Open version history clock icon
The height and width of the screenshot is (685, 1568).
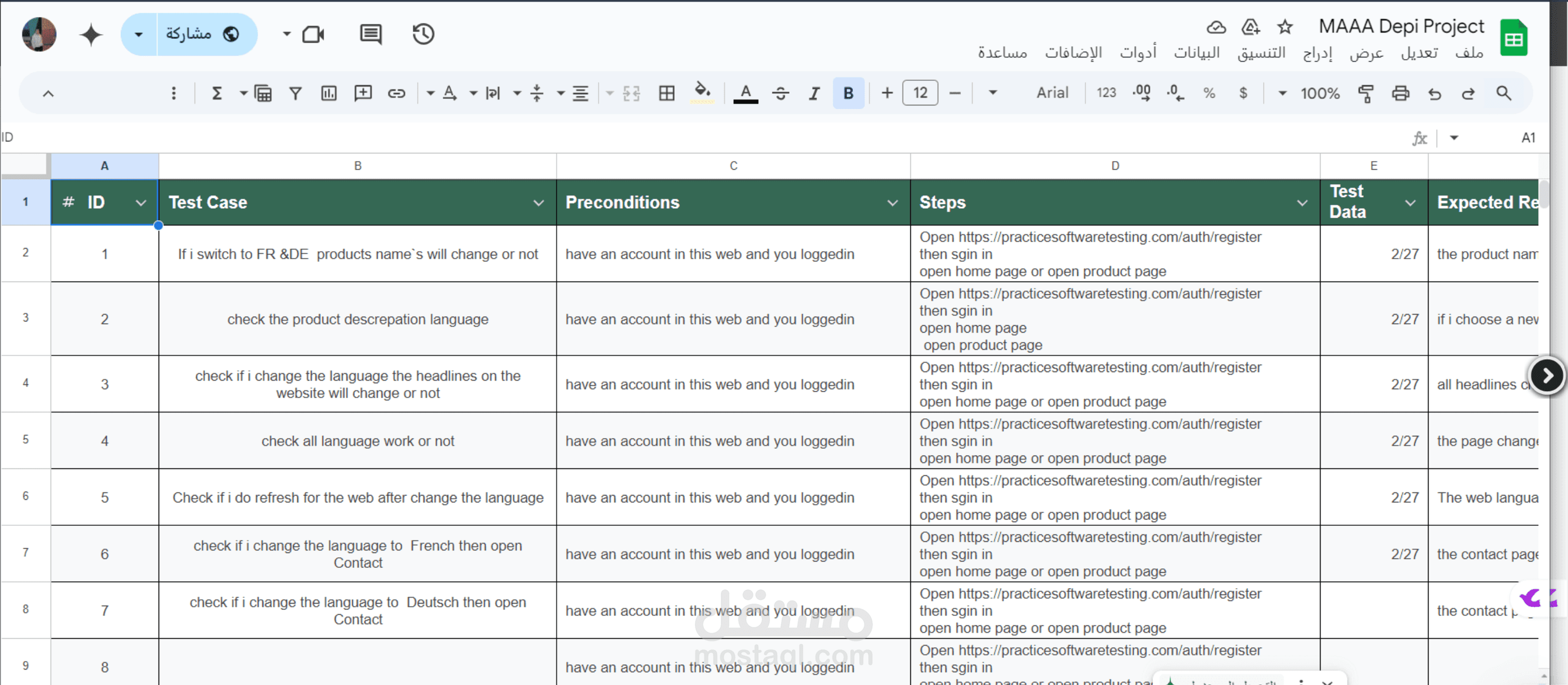coord(423,34)
